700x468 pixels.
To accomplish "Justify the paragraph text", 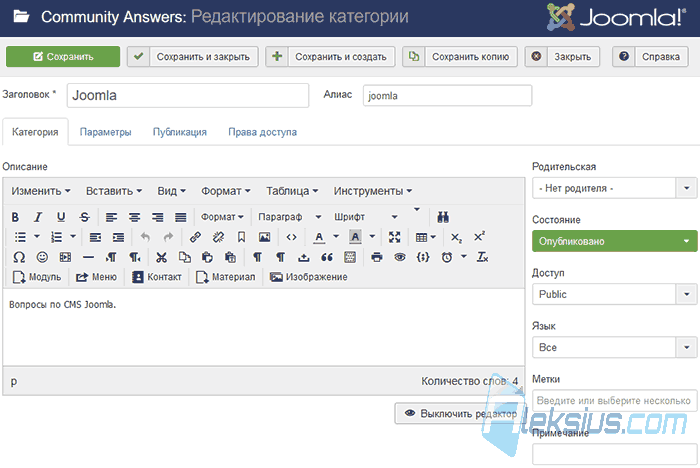I will click(181, 217).
